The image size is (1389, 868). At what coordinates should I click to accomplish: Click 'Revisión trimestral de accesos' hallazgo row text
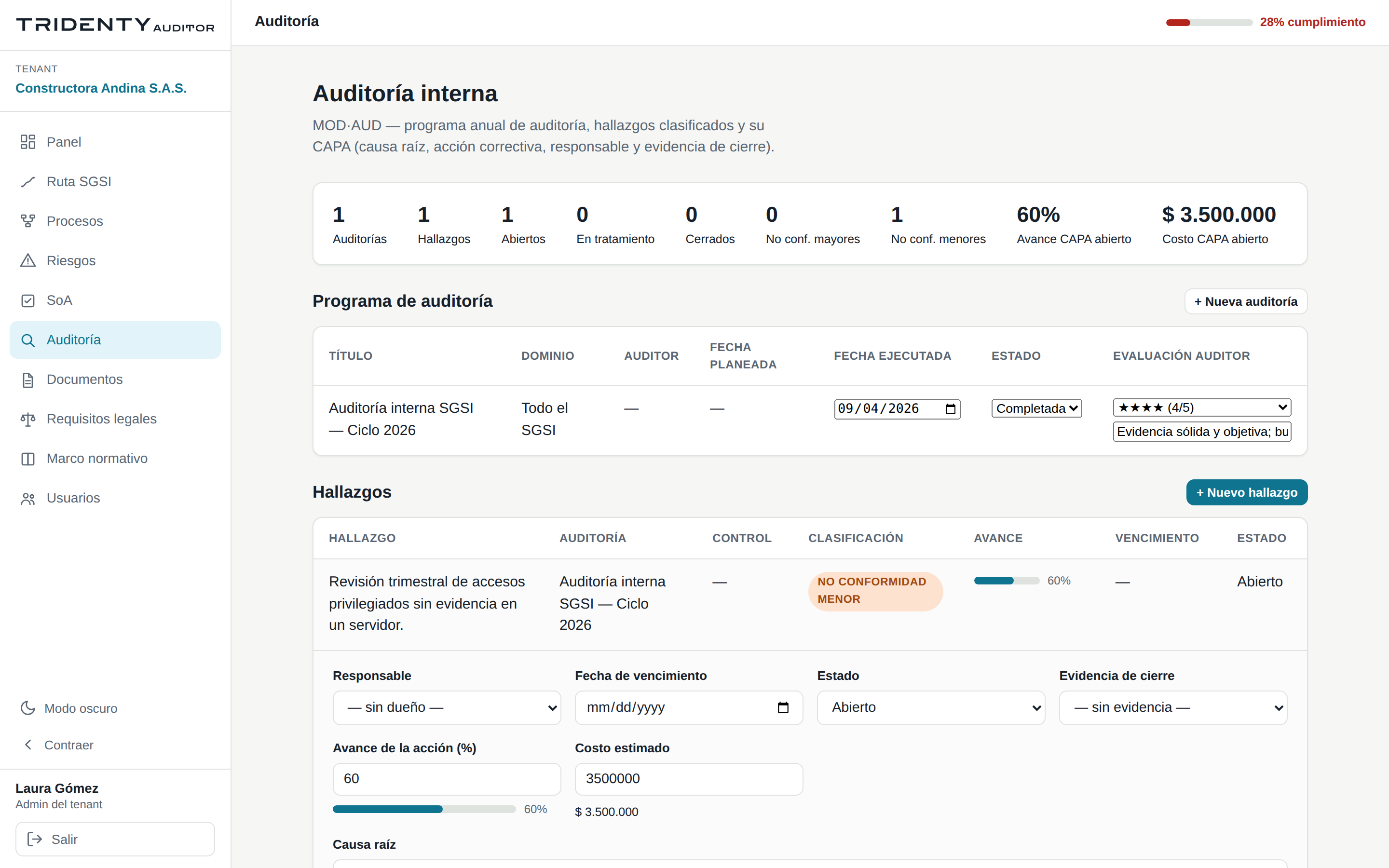pos(427,603)
